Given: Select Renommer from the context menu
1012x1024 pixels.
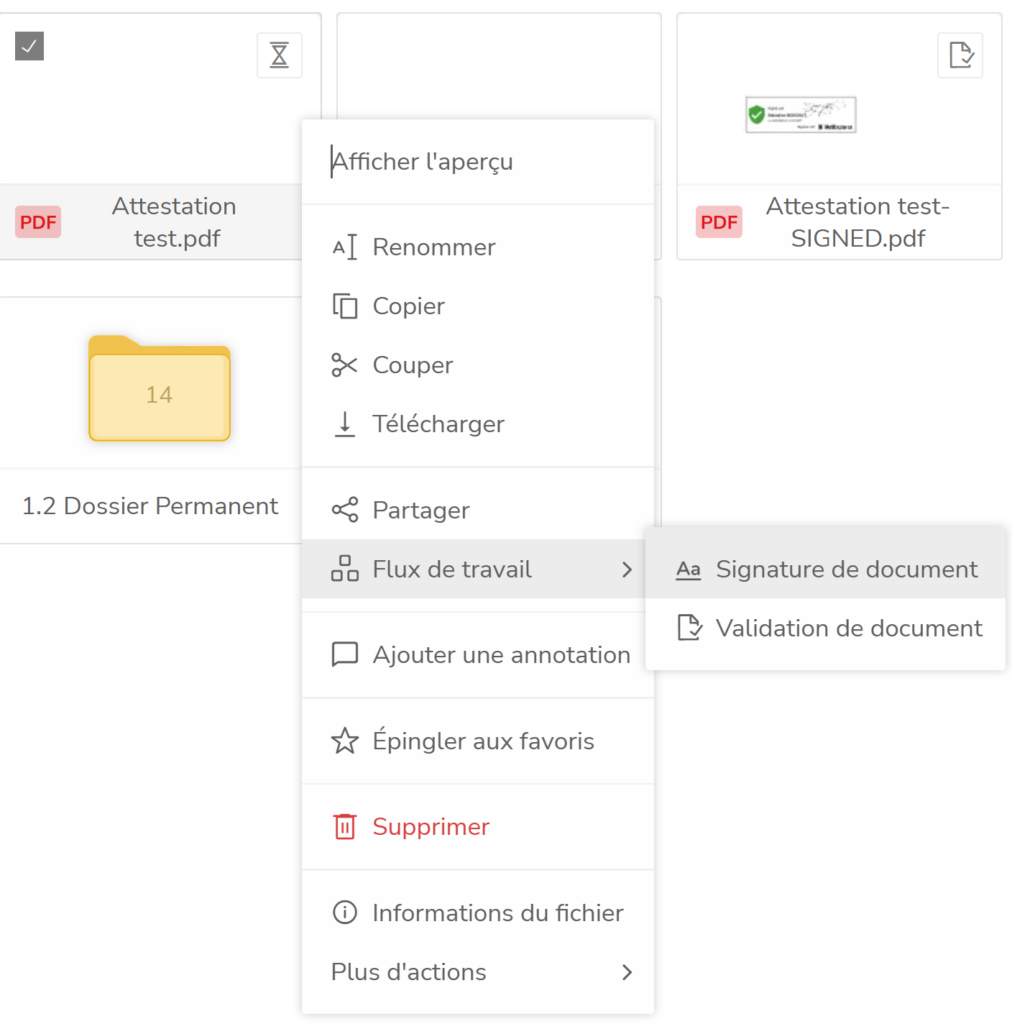Looking at the screenshot, I should pyautogui.click(x=433, y=247).
